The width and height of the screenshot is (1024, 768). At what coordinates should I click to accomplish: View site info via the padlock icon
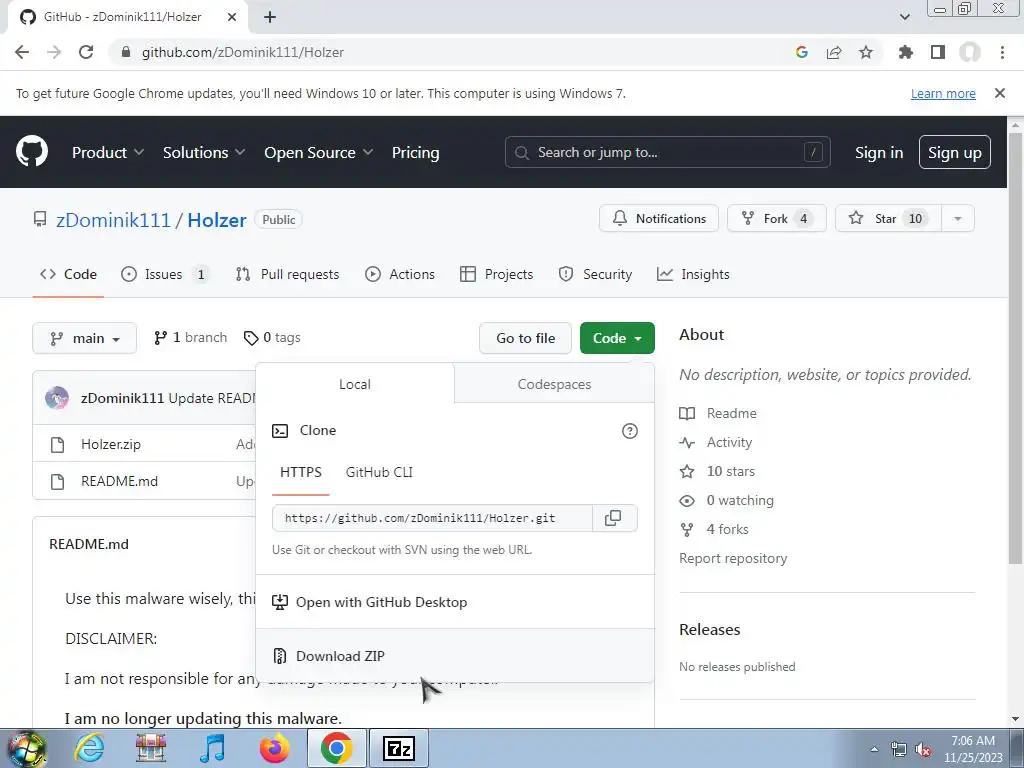pyautogui.click(x=126, y=52)
